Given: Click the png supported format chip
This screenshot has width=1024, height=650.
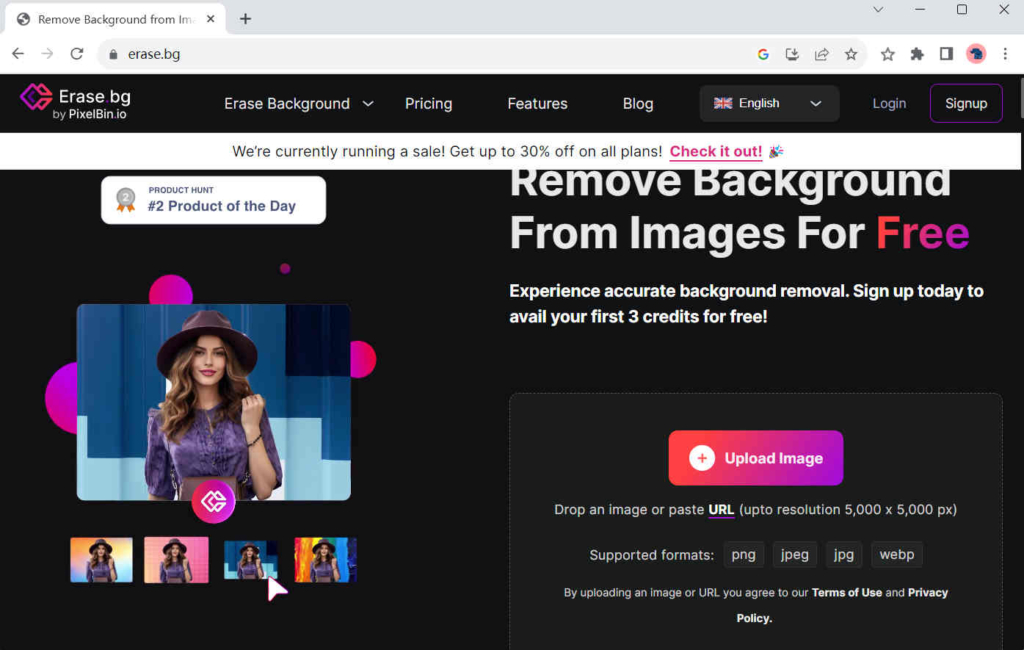Looking at the screenshot, I should point(743,554).
